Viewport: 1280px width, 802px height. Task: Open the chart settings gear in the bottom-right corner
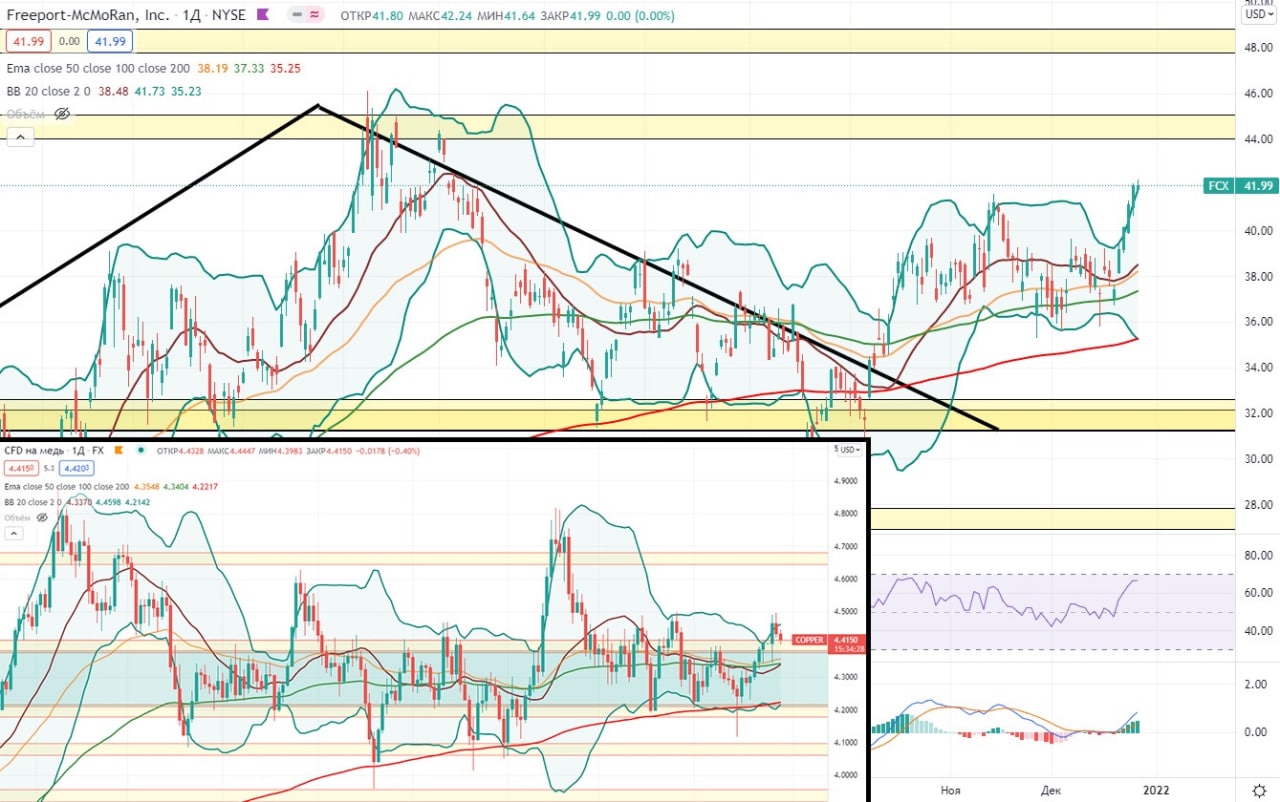(1258, 790)
